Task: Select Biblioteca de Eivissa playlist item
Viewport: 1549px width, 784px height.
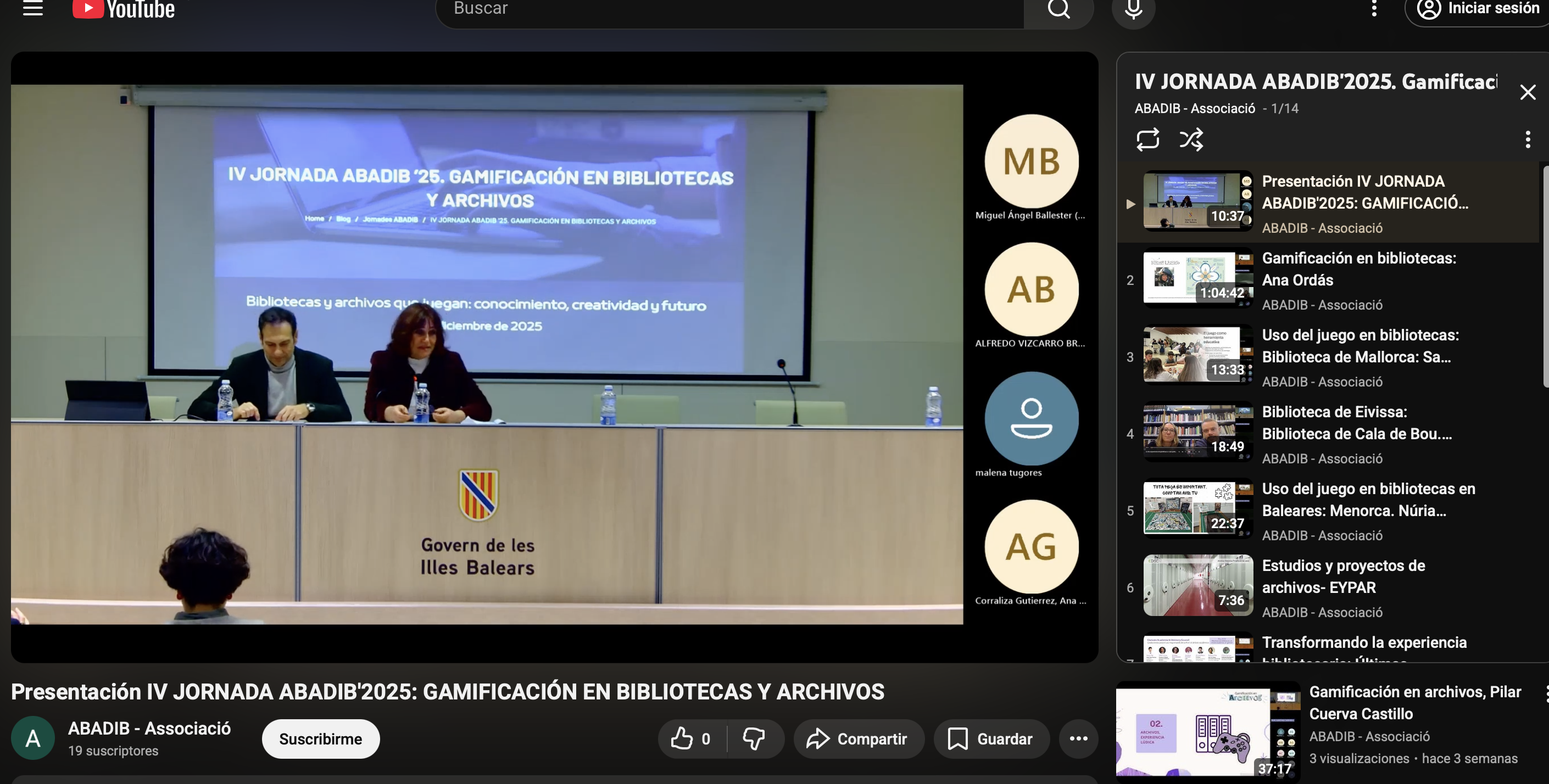Action: click(1356, 423)
